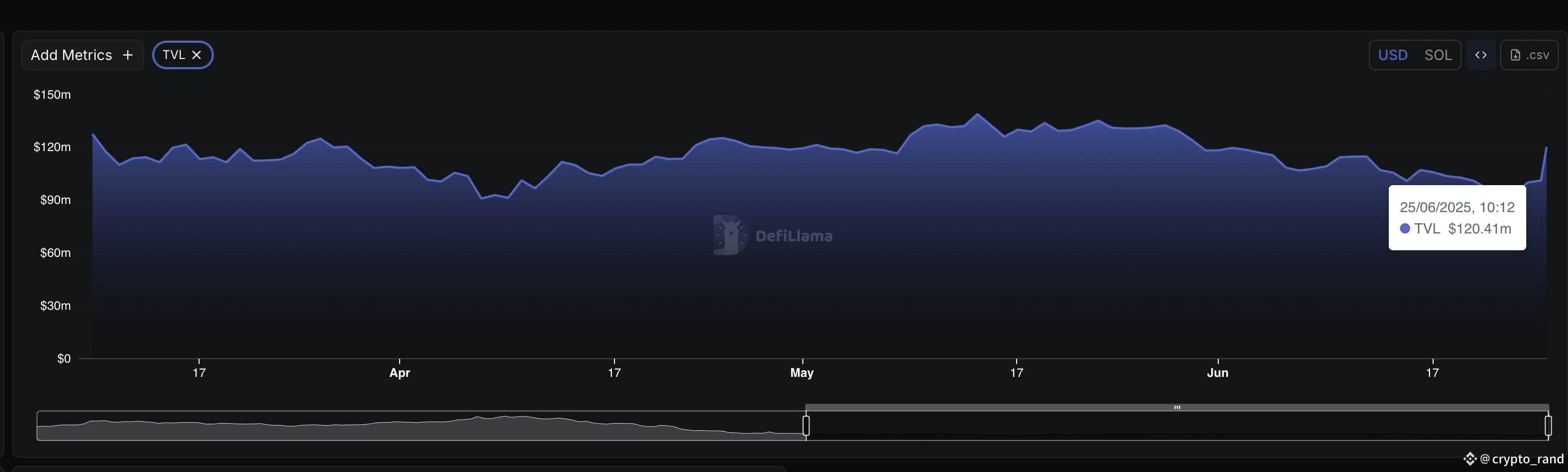This screenshot has width=1568, height=472.
Task: Click the Jun x-axis label
Action: coord(1217,373)
